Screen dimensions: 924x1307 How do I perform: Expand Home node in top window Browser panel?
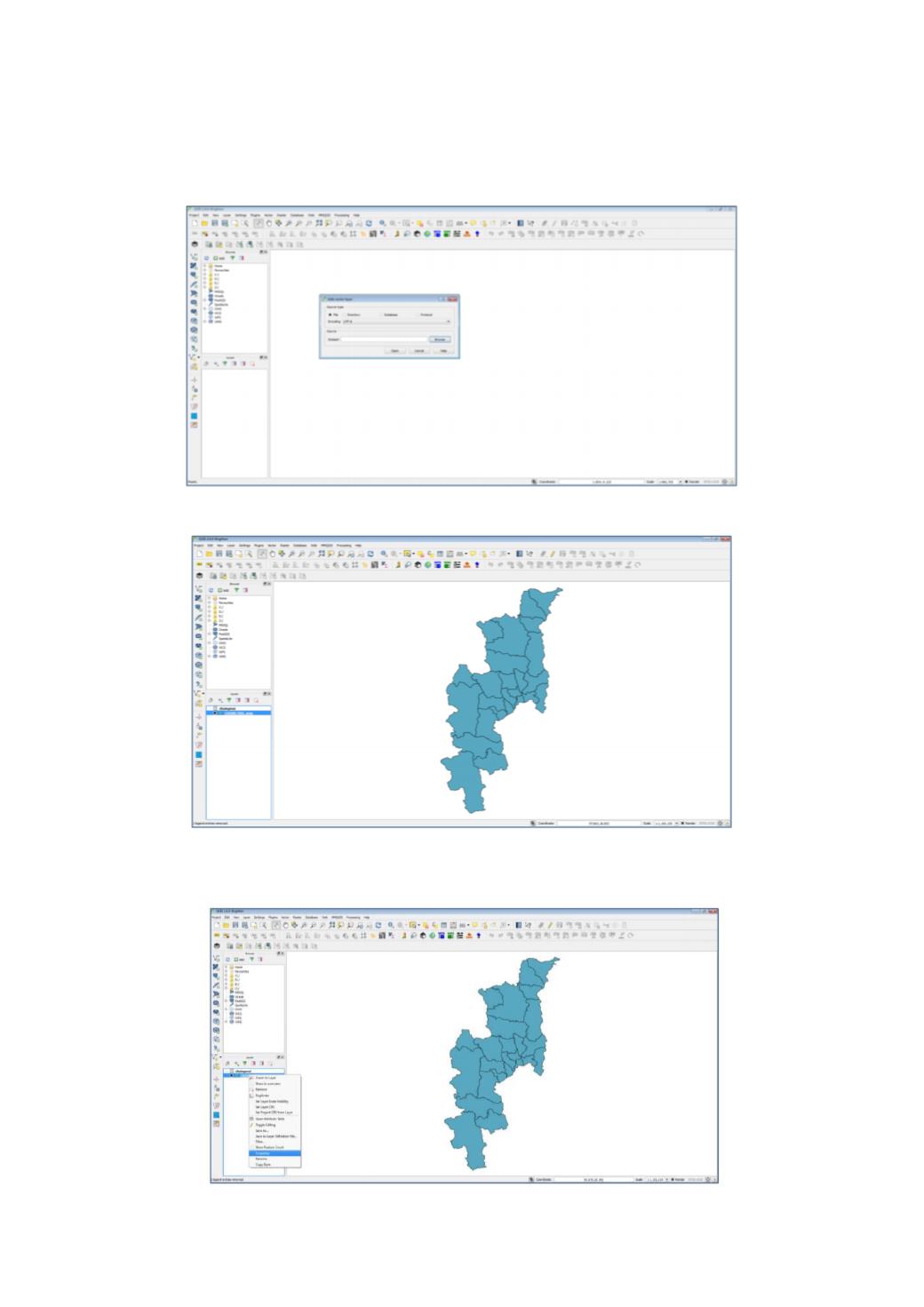[205, 266]
